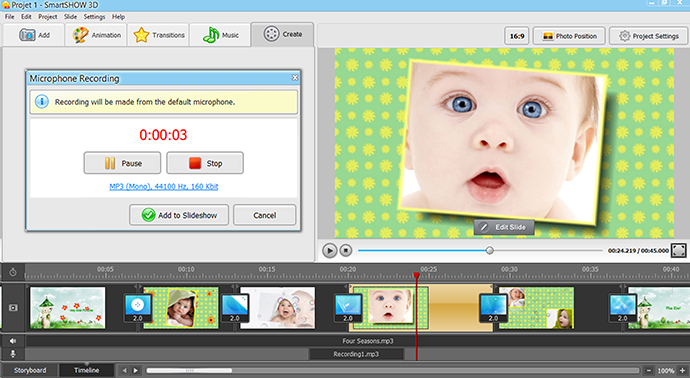Toggle fullscreen preview
The width and height of the screenshot is (690, 378).
679,250
